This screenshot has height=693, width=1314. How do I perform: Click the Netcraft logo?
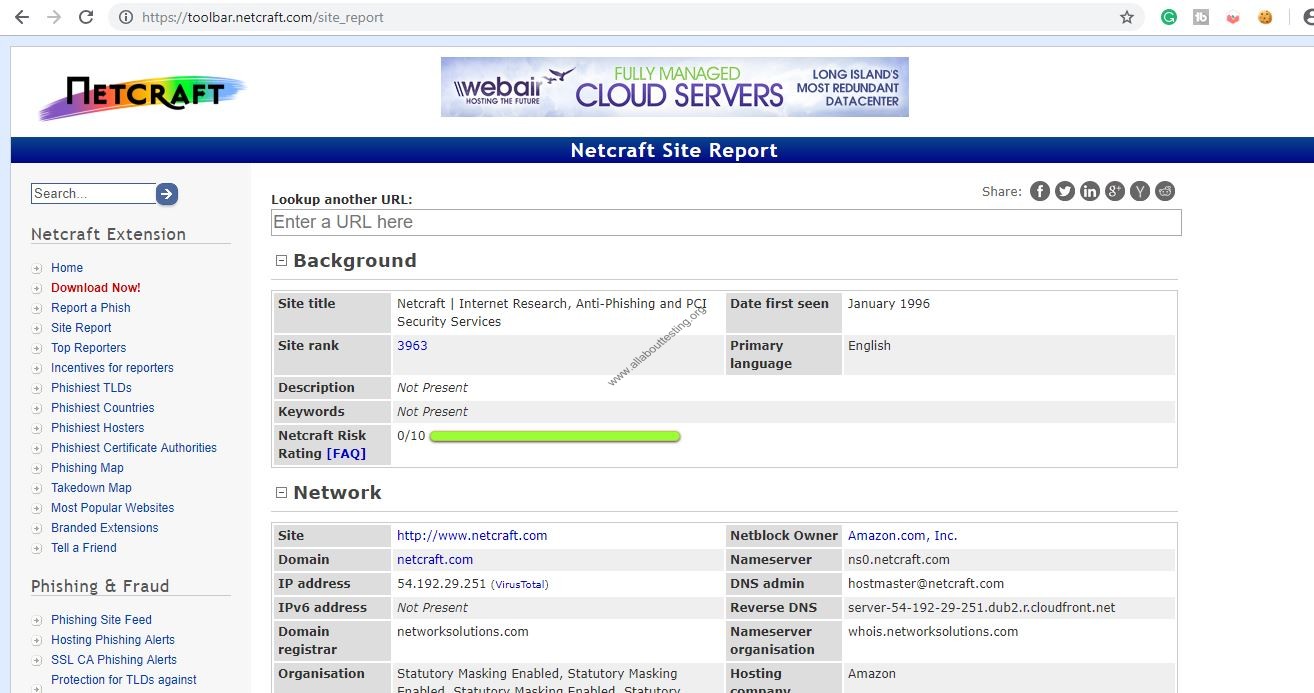142,96
